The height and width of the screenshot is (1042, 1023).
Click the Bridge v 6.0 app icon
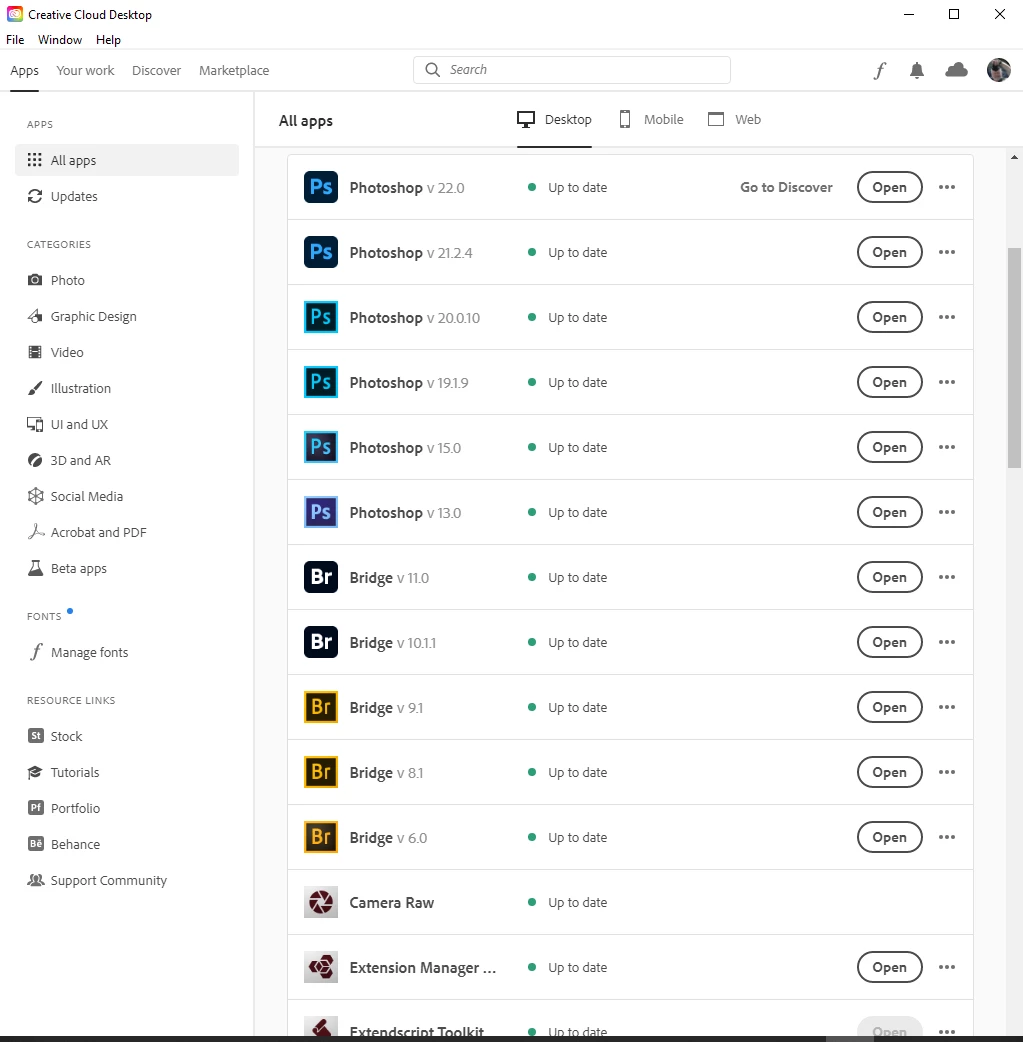point(320,837)
